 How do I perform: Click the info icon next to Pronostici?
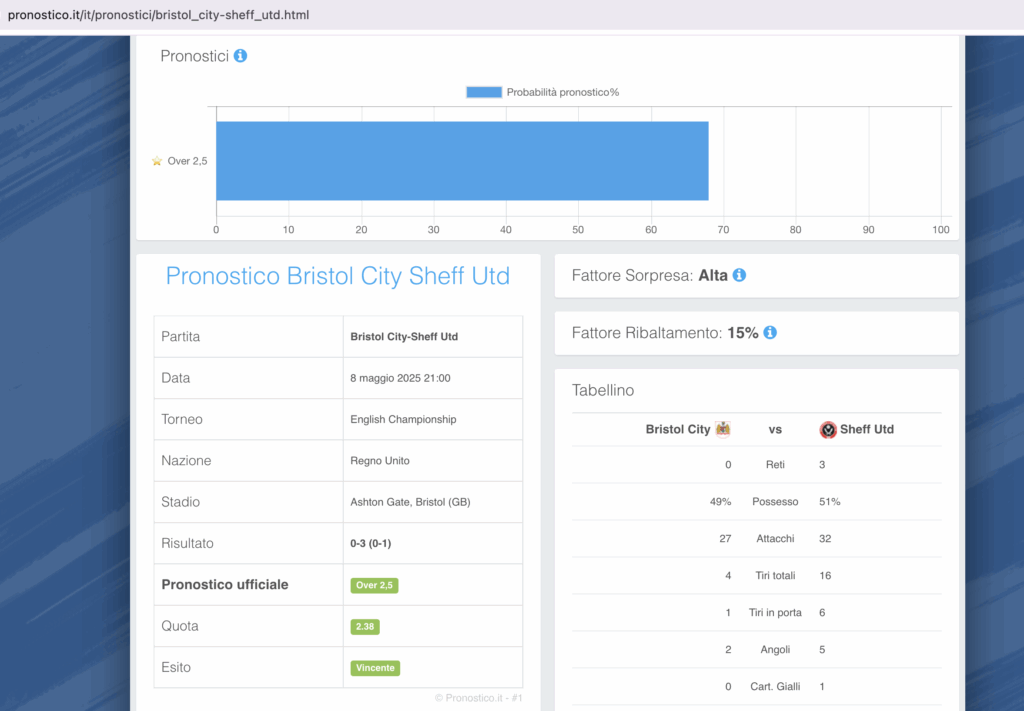tap(240, 56)
